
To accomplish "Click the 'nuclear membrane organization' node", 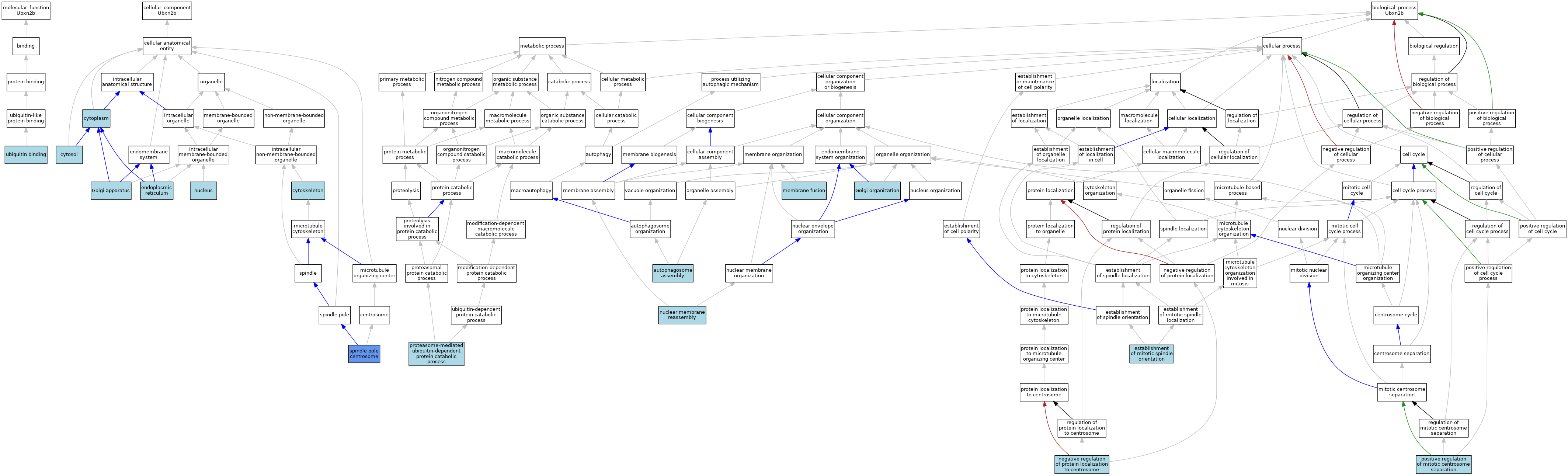I will click(749, 273).
